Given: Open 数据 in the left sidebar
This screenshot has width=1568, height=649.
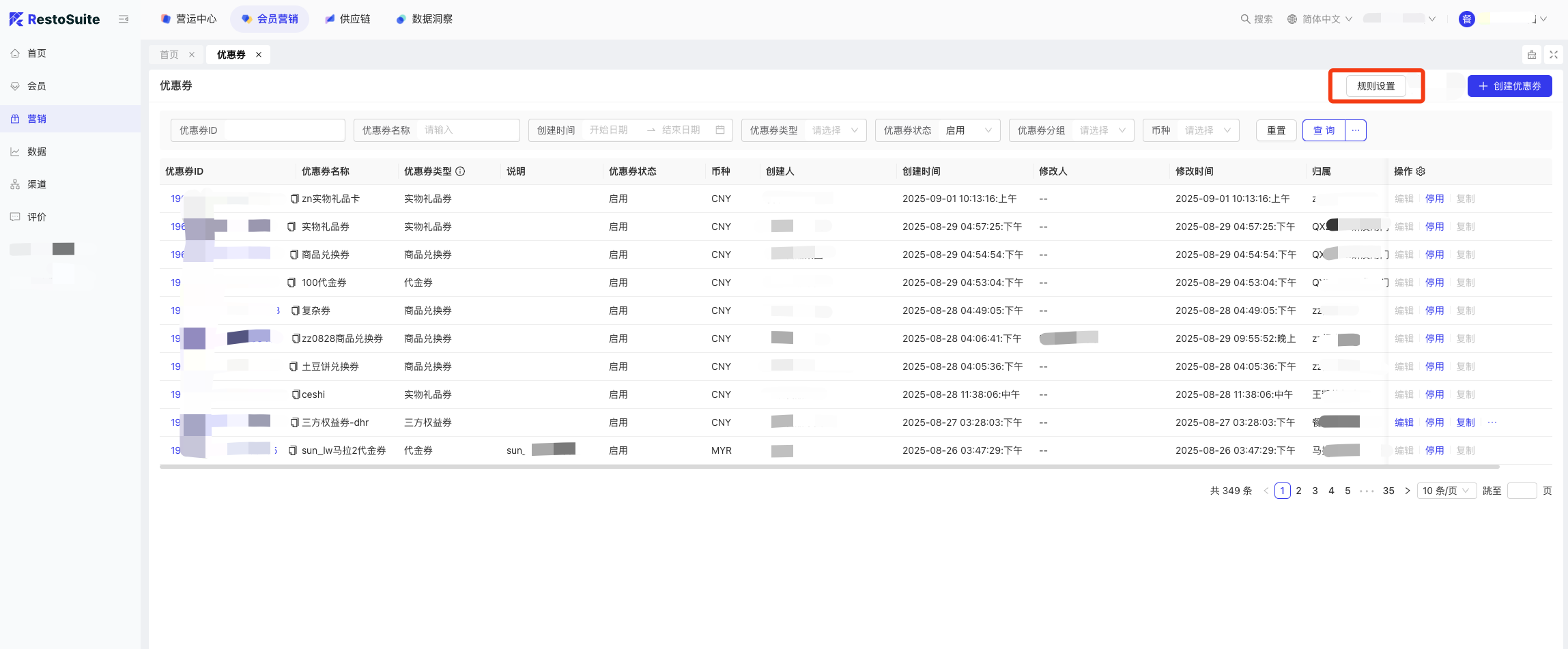Looking at the screenshot, I should click(37, 152).
